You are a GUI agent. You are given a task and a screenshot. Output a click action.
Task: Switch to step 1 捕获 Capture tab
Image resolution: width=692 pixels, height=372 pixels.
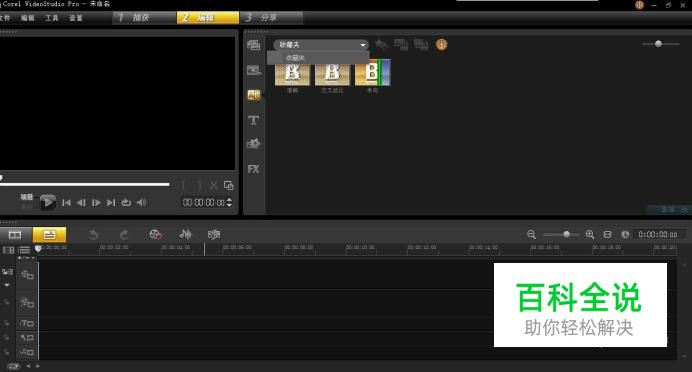click(x=143, y=18)
